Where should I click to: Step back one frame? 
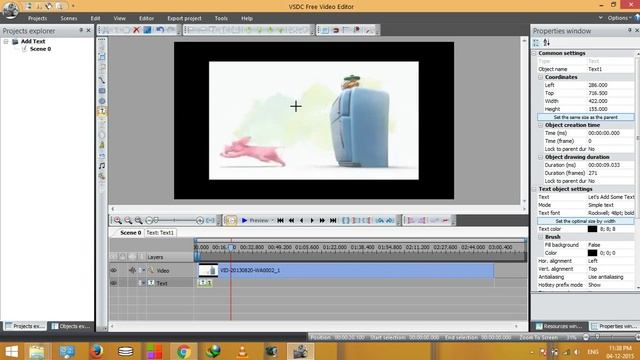tap(302, 220)
